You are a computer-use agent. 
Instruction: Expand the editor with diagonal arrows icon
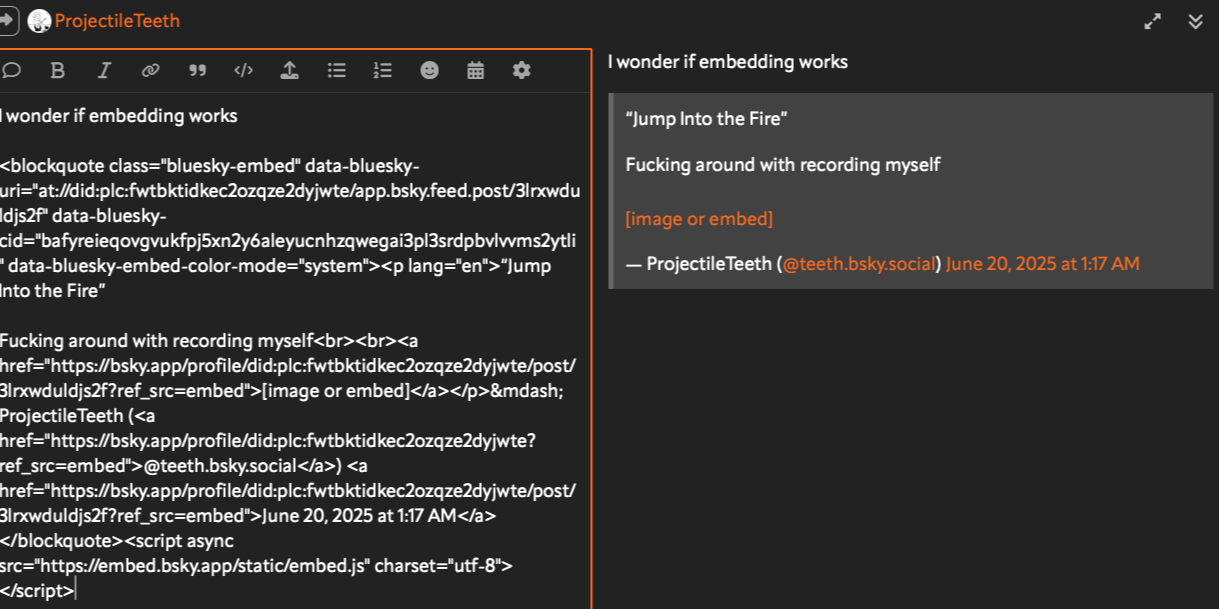[1153, 21]
